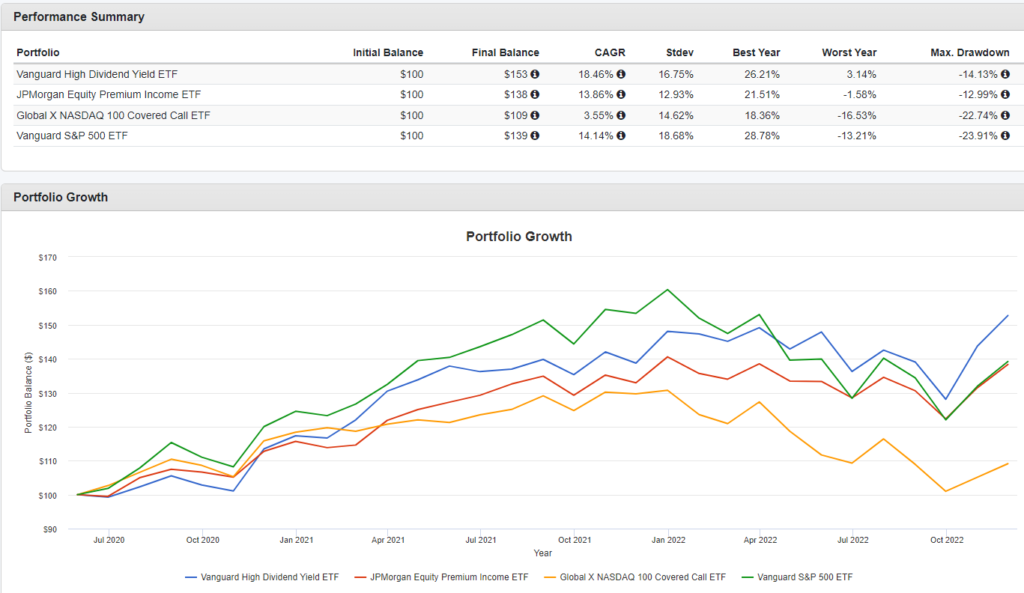This screenshot has height=593, width=1024.
Task: Toggle Global X NASDAQ 100 Covered Call legend entry
Action: pyautogui.click(x=635, y=577)
